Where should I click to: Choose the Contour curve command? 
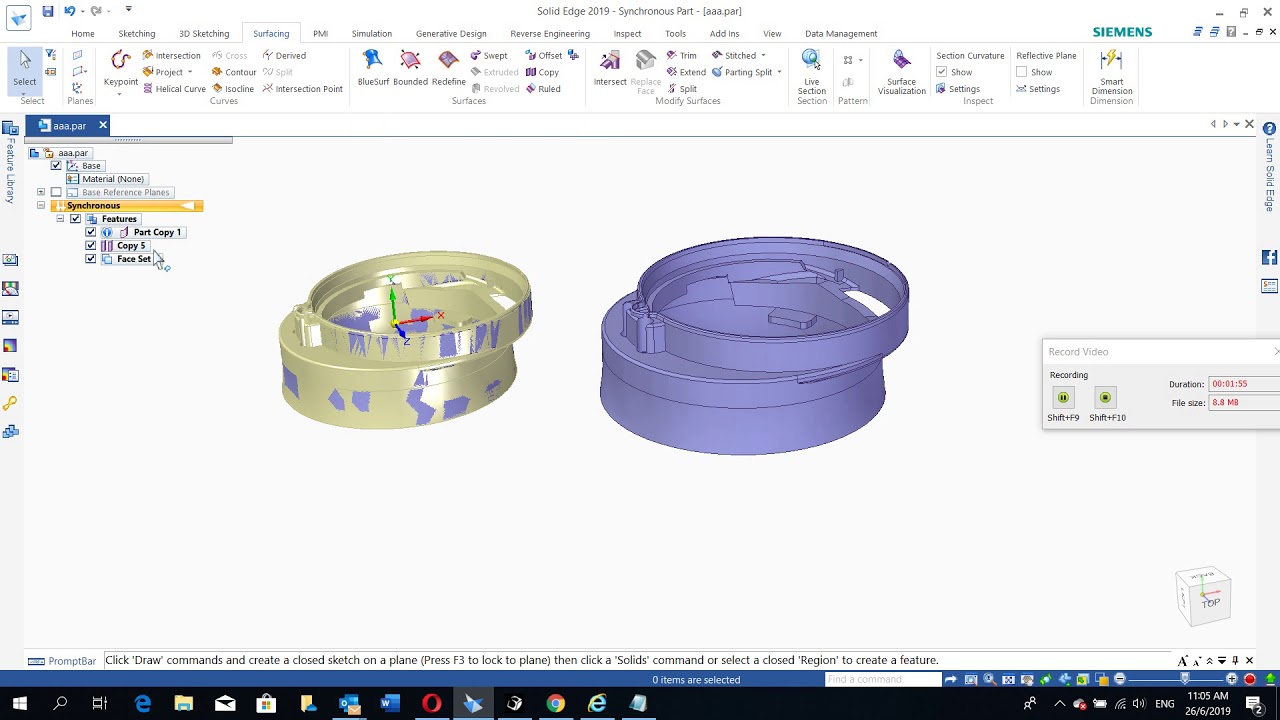click(234, 72)
